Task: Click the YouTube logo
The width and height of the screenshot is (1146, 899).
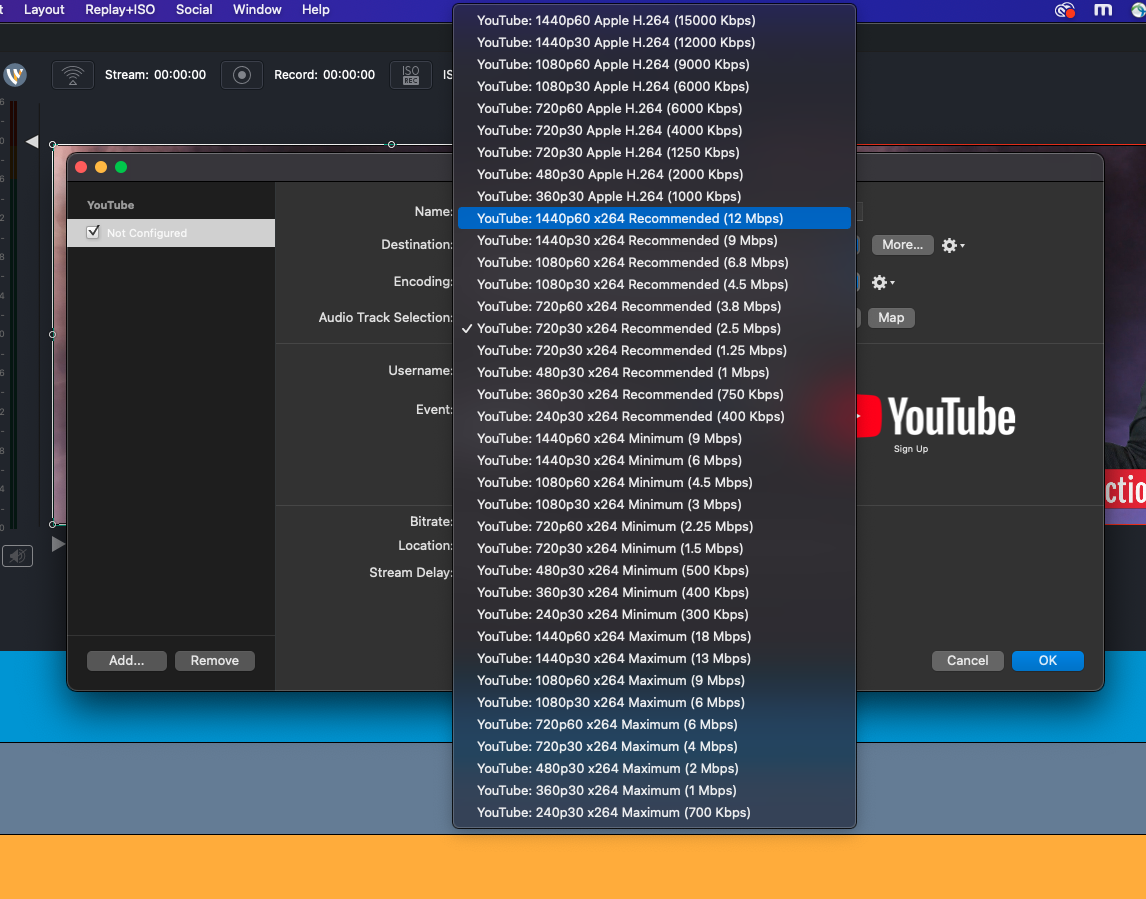Action: click(x=936, y=417)
